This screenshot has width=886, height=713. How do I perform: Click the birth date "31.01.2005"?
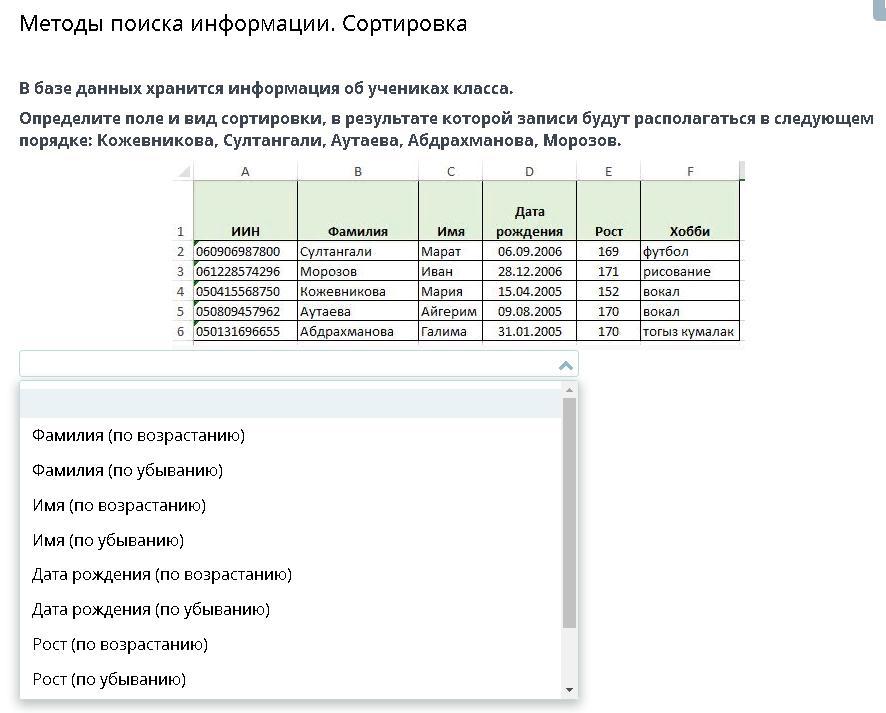coord(529,331)
